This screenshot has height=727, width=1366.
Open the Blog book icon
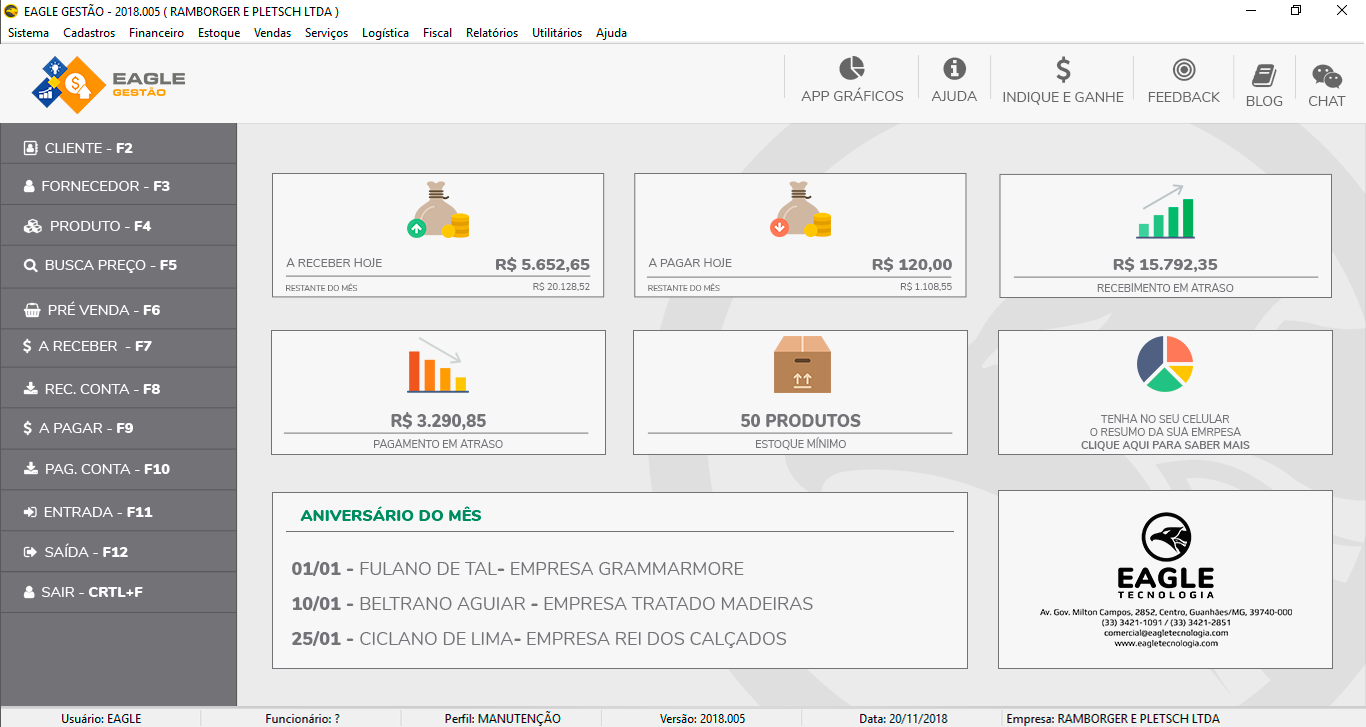click(x=1264, y=76)
